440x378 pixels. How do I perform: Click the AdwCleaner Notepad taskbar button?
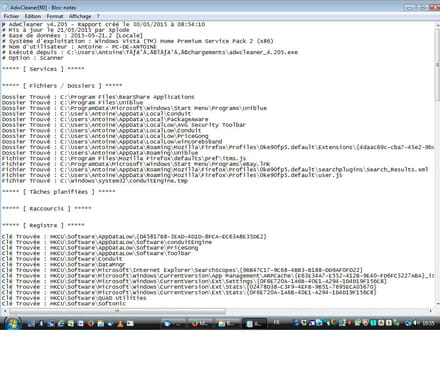click(x=255, y=323)
